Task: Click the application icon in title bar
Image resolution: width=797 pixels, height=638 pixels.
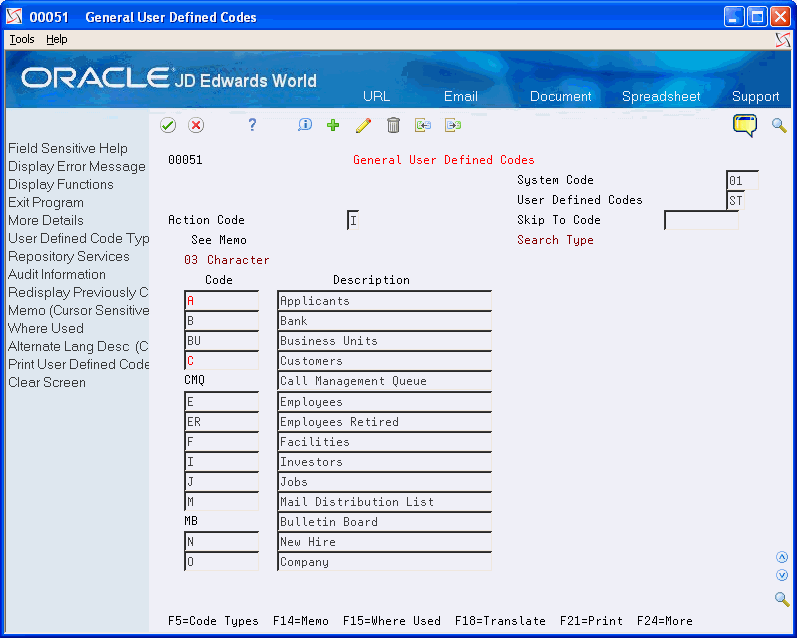Action: (14, 17)
